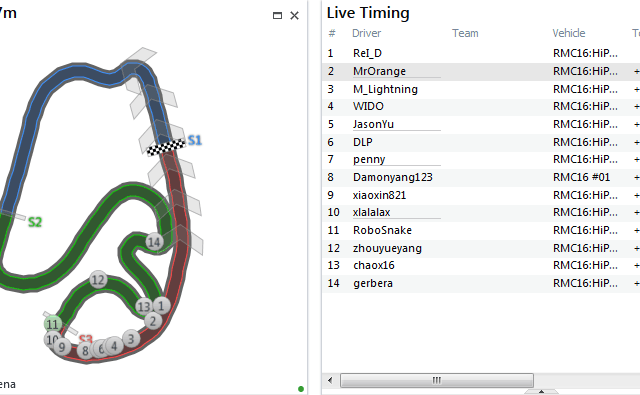640x395 pixels.
Task: Click the S1 sector label
Action: (195, 140)
